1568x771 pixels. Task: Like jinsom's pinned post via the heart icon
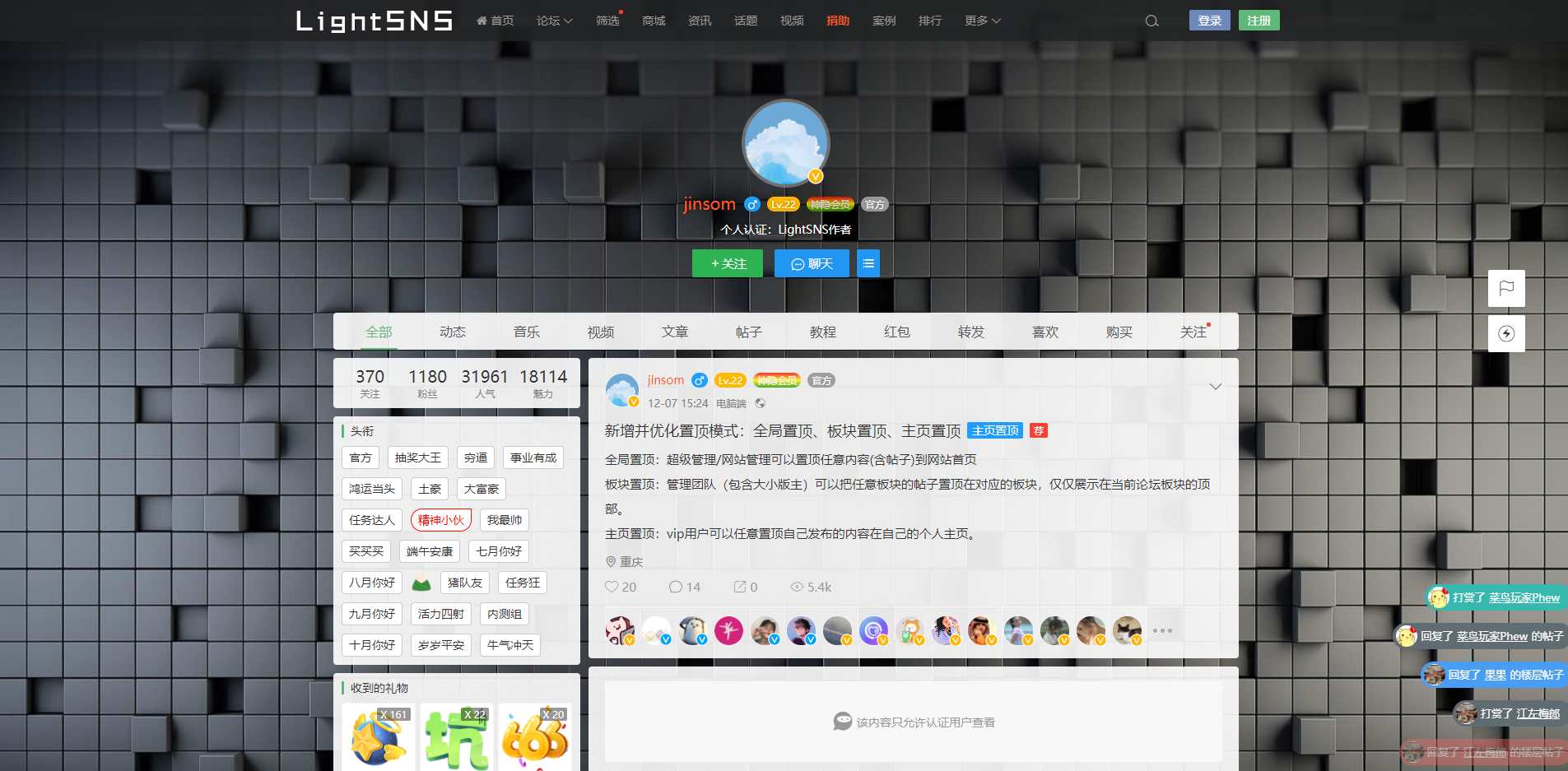click(x=611, y=587)
